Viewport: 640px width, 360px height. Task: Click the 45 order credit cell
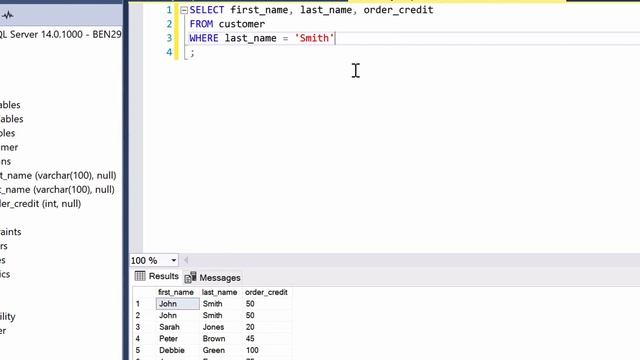267,339
